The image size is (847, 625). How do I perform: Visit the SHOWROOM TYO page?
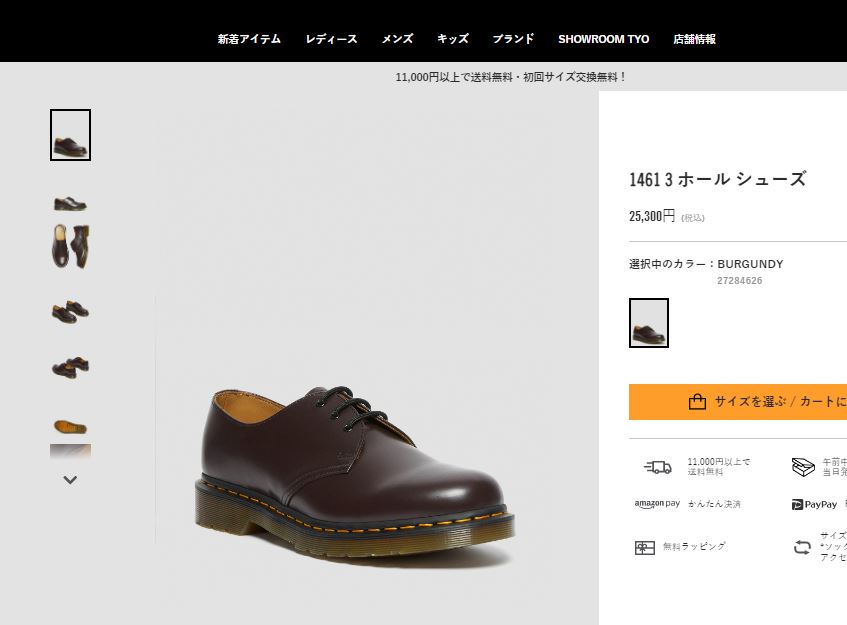click(x=604, y=39)
